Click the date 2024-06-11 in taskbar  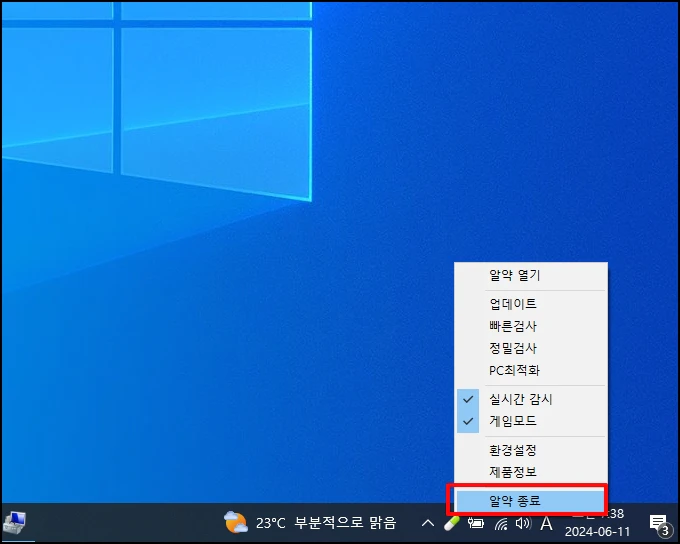[597, 532]
